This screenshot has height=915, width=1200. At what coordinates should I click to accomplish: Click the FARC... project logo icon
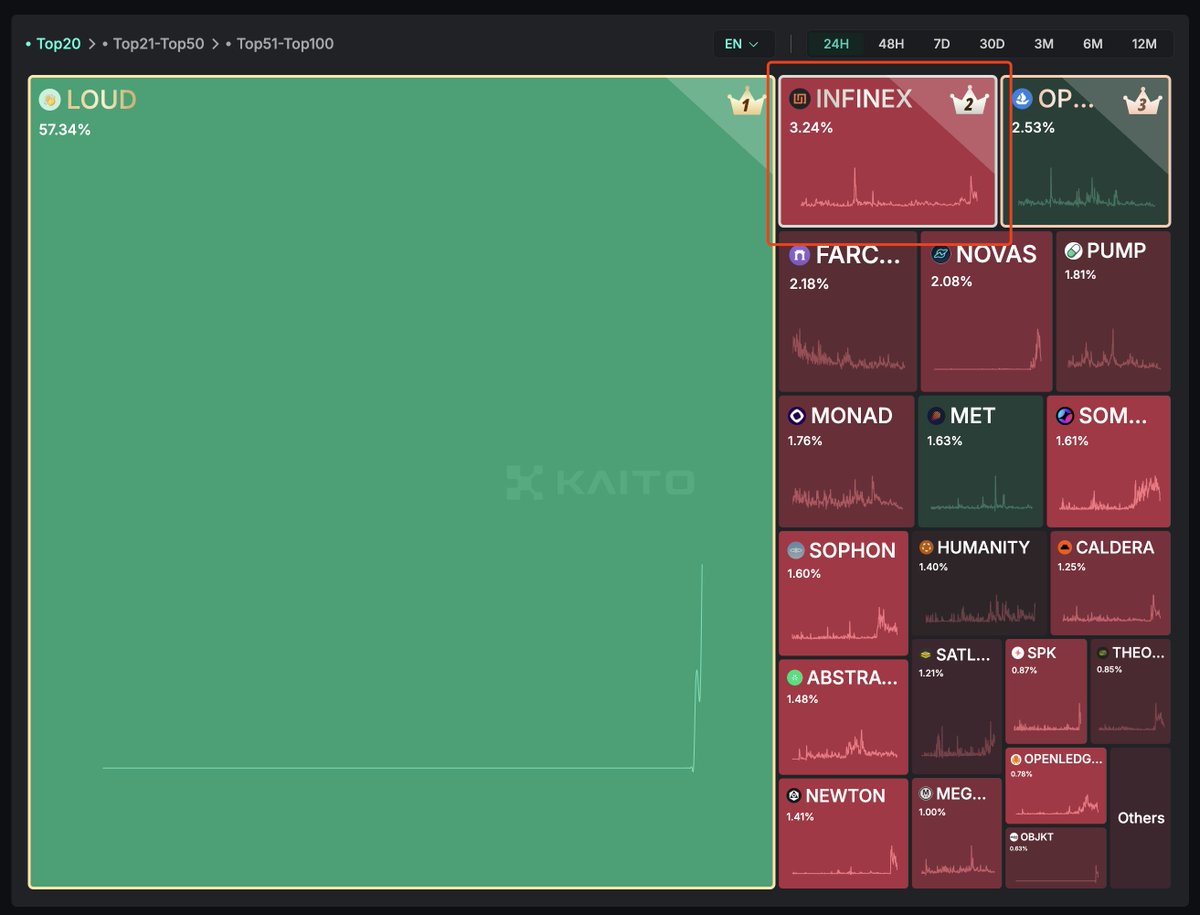point(799,255)
